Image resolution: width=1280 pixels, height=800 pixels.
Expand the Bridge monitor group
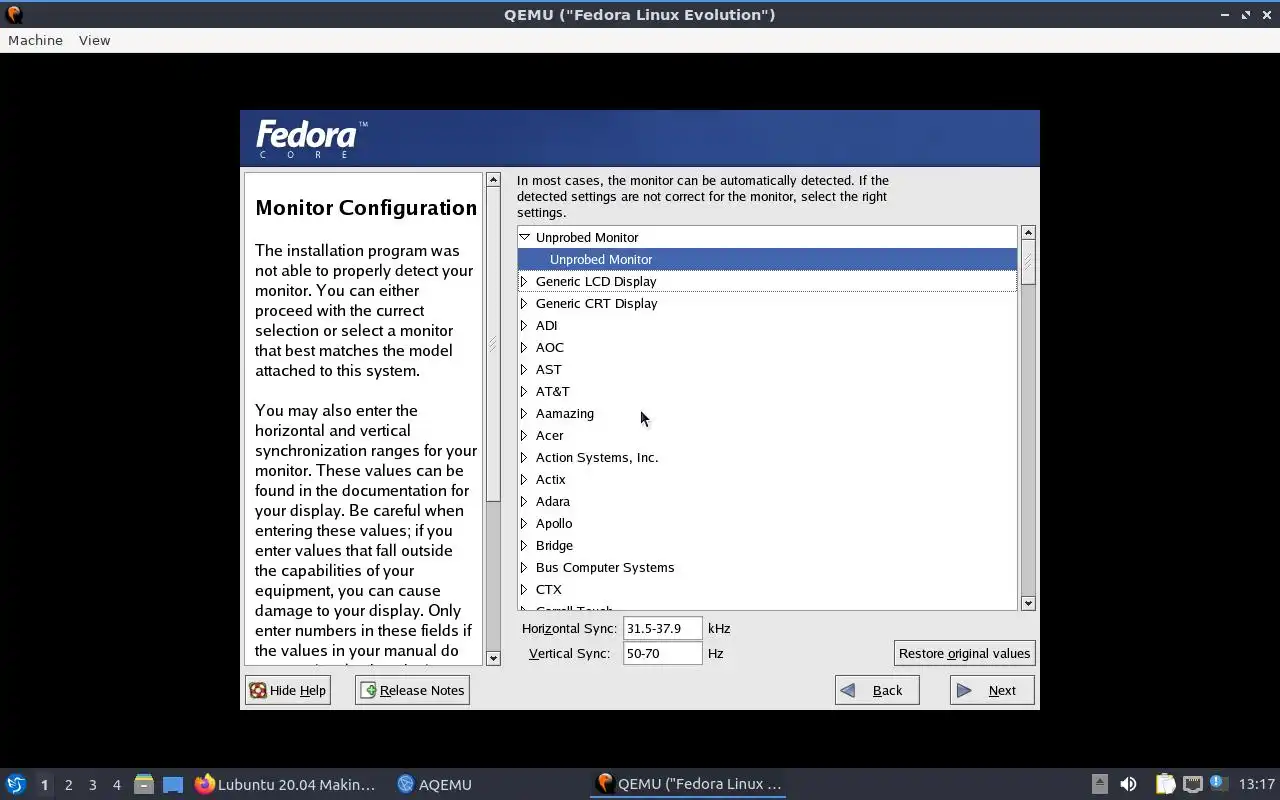524,545
